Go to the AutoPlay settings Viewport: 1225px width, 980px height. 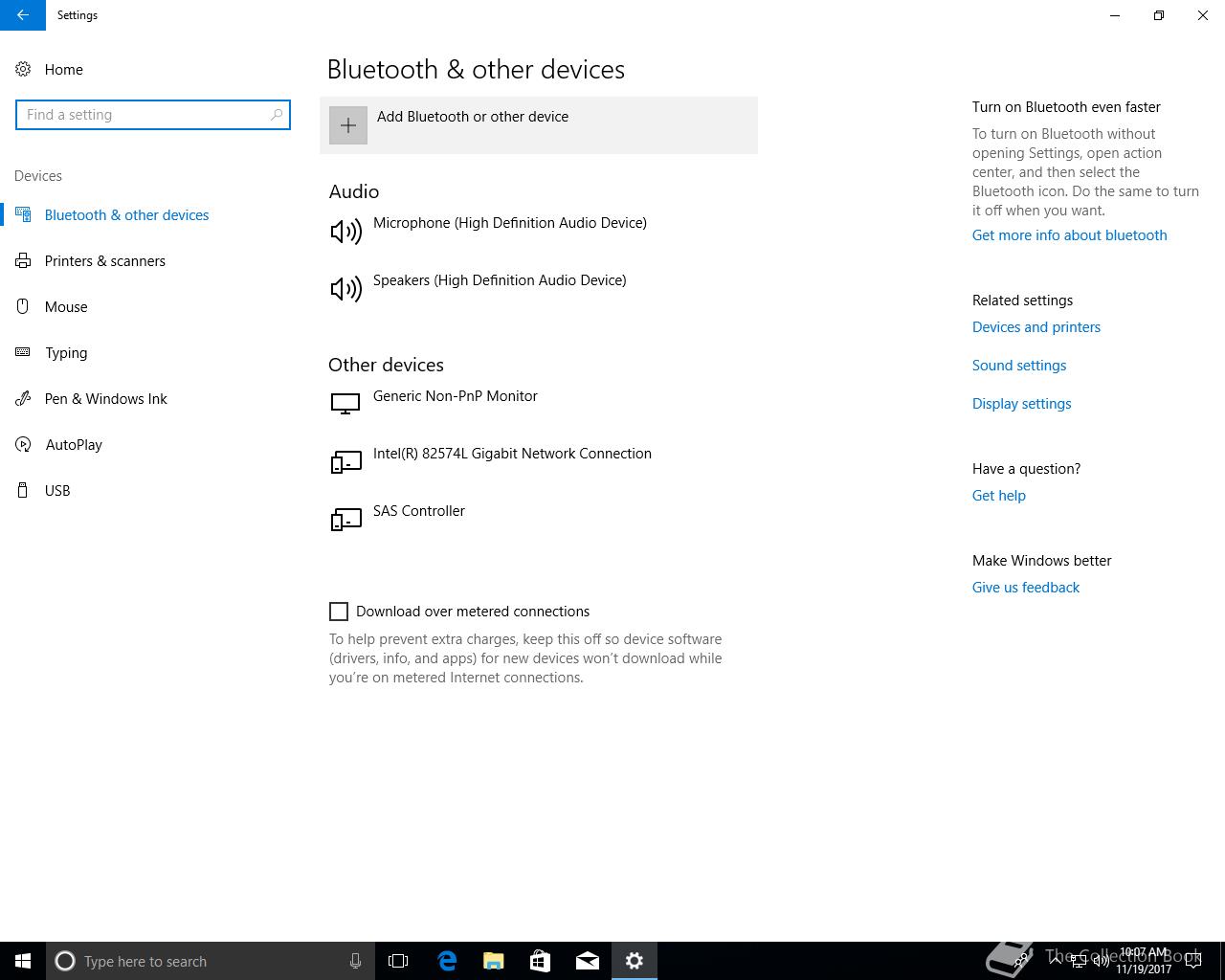[74, 445]
